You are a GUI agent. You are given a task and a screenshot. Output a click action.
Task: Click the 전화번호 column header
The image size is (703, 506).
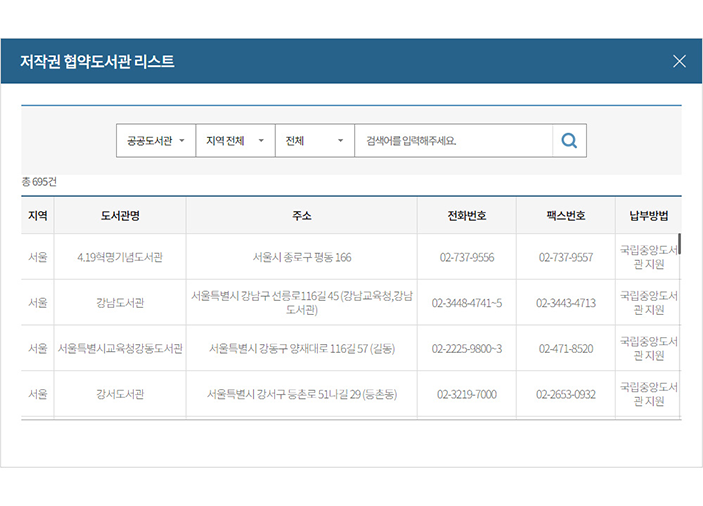coord(467,216)
